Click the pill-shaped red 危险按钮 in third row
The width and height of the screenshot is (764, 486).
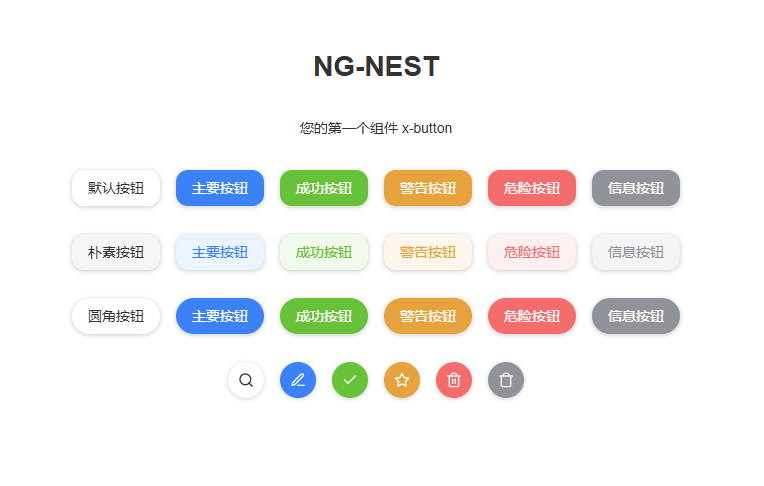click(x=532, y=316)
